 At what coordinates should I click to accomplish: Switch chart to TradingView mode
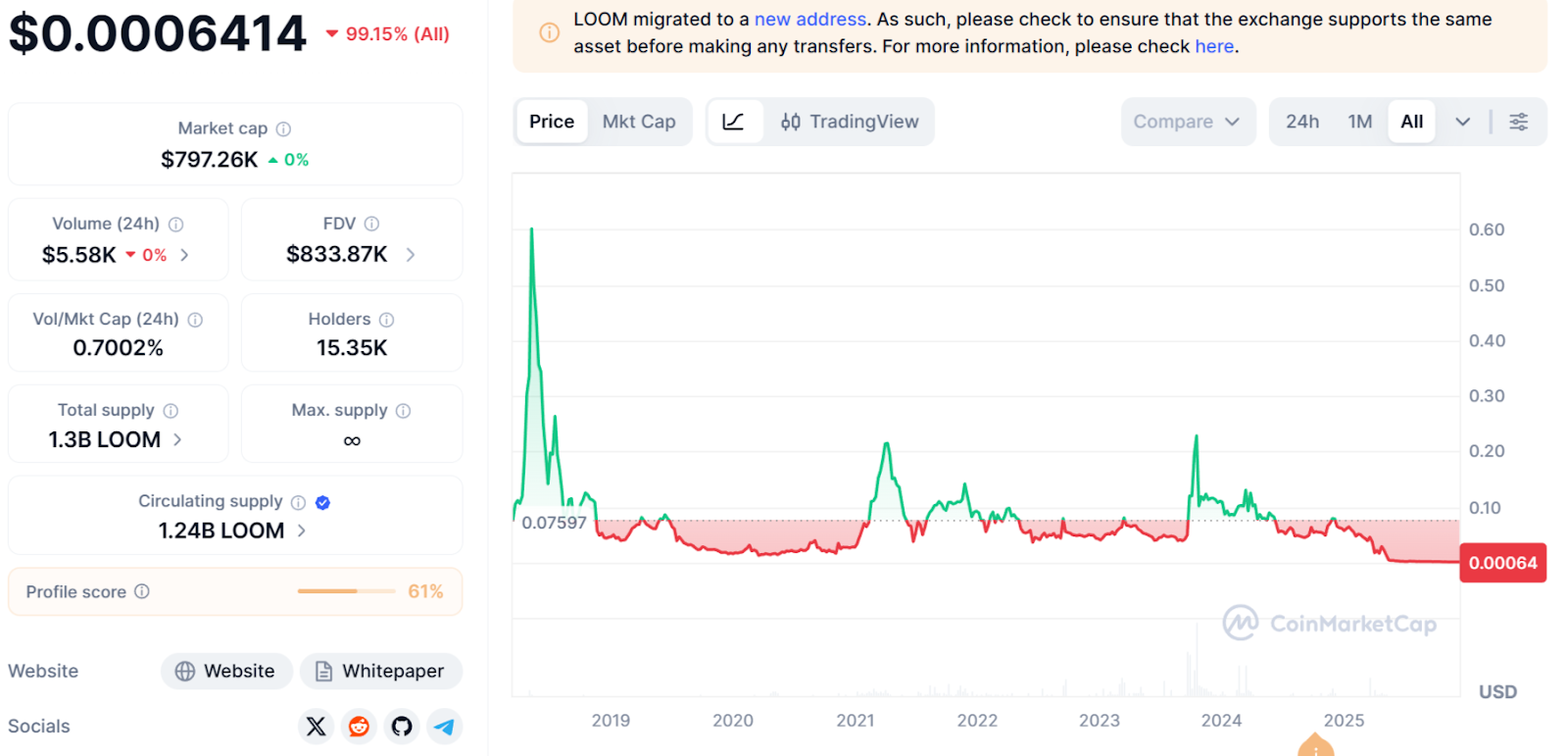tap(850, 122)
